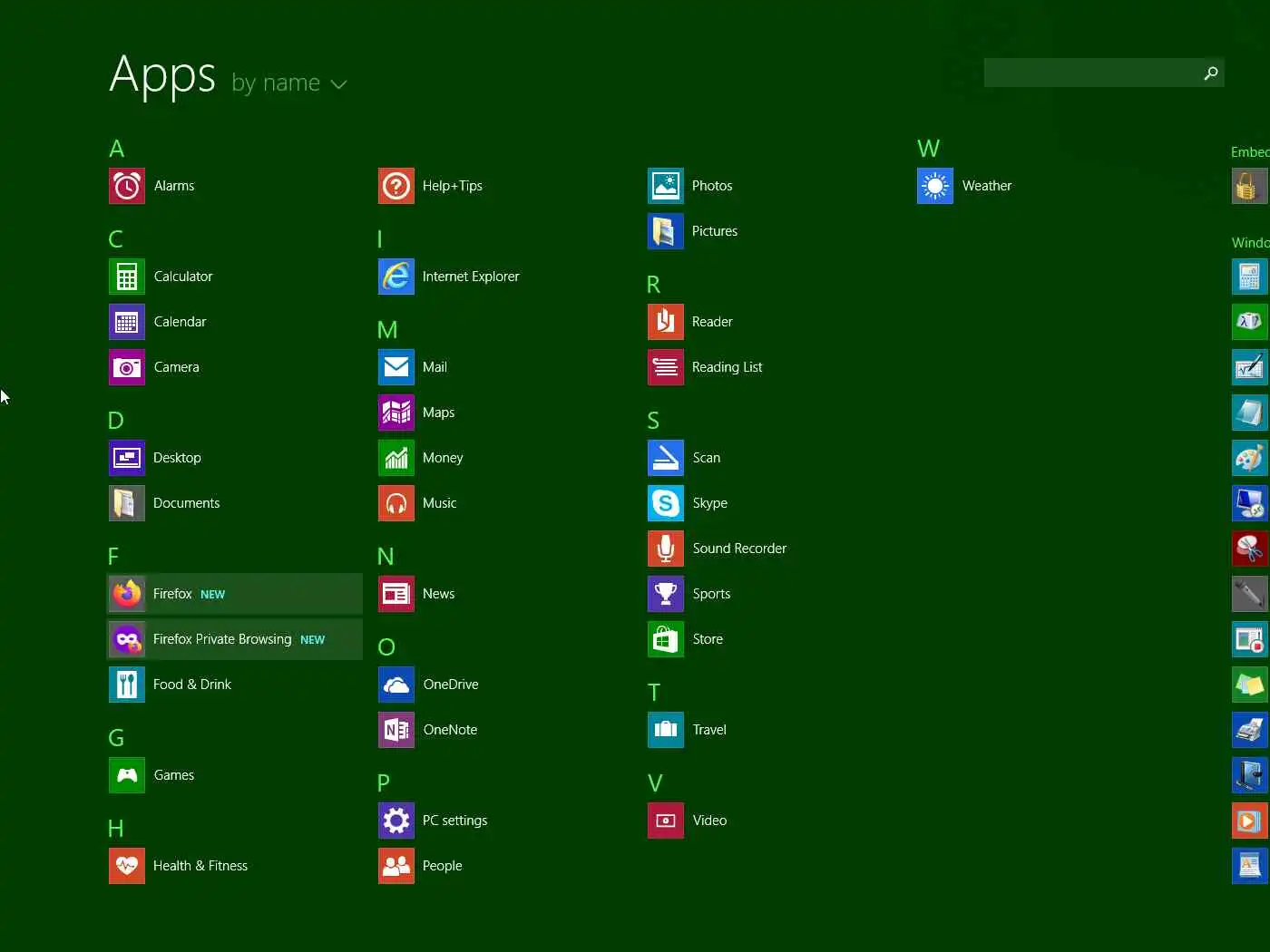This screenshot has width=1270, height=952.
Task: Click the 'PC settings' label
Action: 454,821
